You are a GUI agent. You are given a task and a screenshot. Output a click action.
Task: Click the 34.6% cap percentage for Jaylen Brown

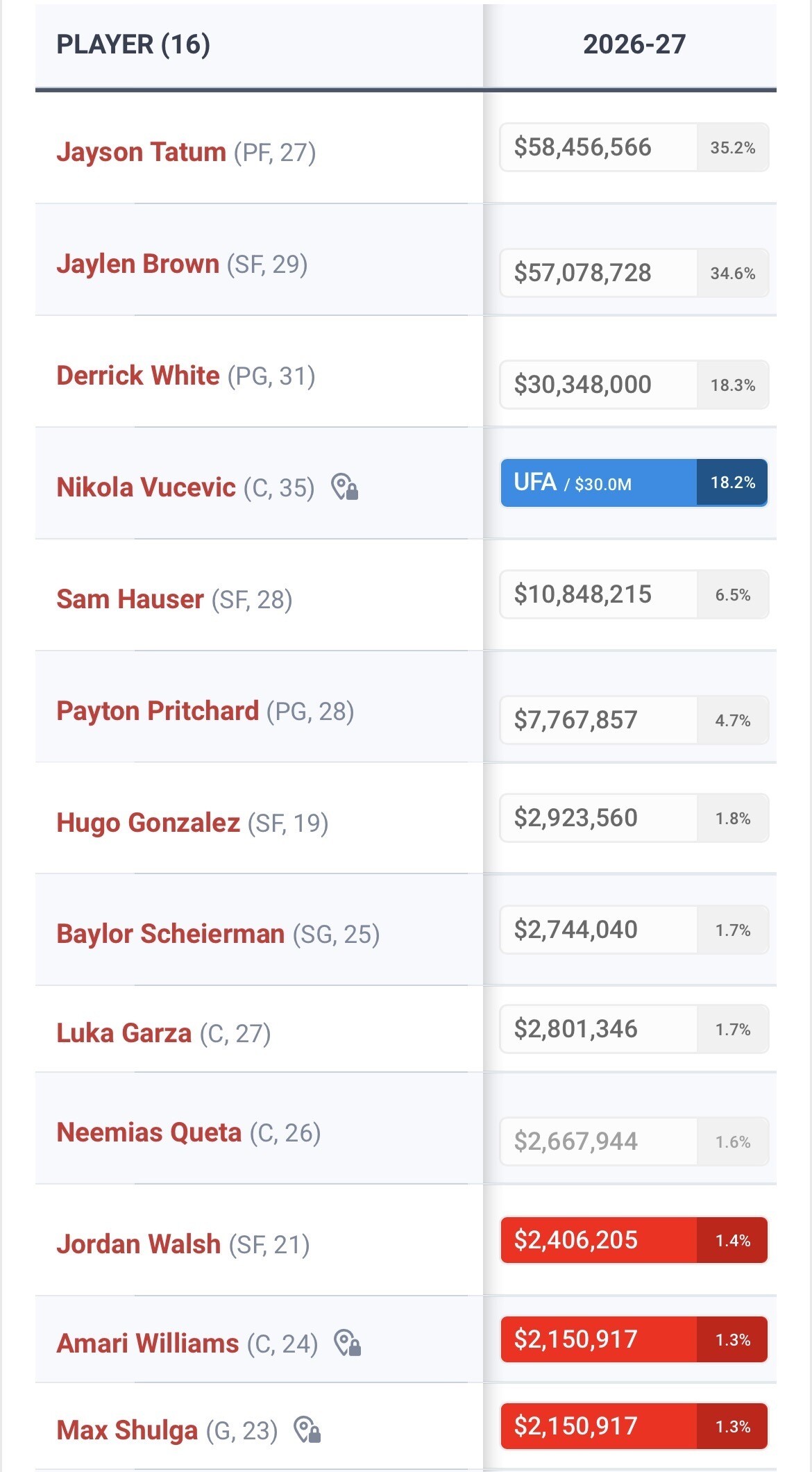click(733, 274)
